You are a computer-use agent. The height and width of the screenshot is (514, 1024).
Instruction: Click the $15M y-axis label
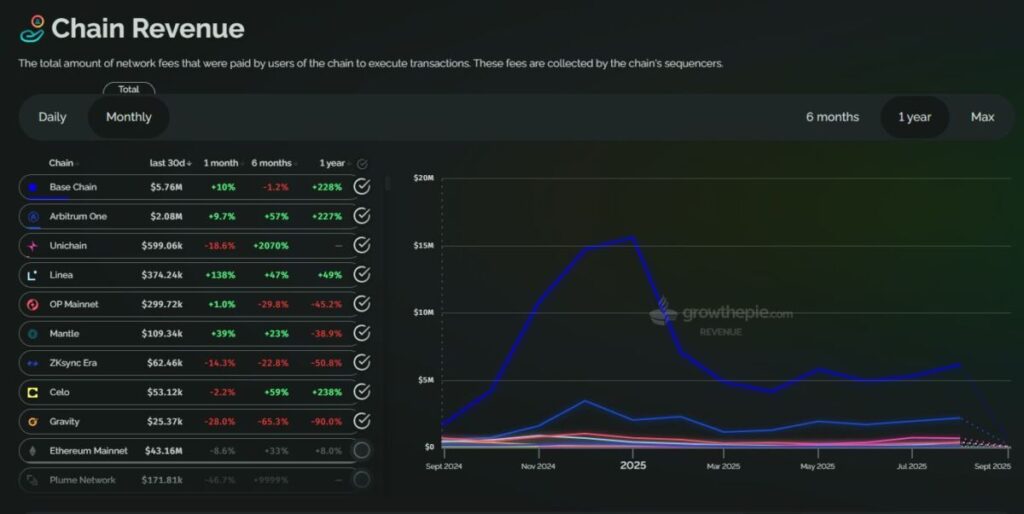click(x=423, y=246)
